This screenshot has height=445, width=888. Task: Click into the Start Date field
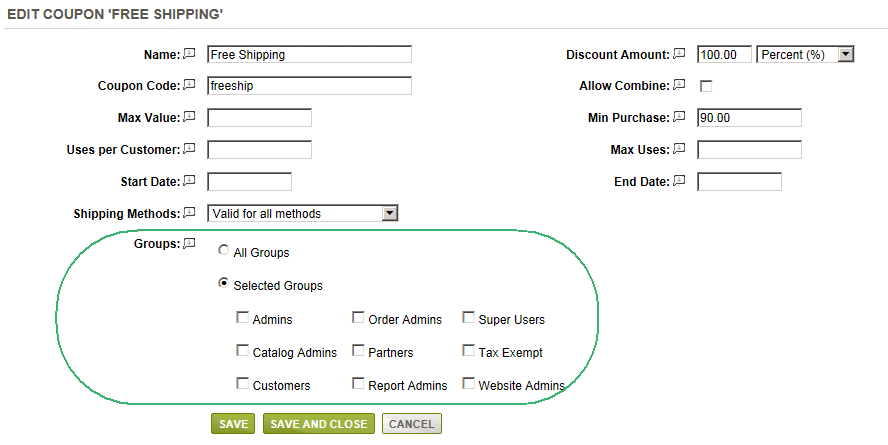249,182
